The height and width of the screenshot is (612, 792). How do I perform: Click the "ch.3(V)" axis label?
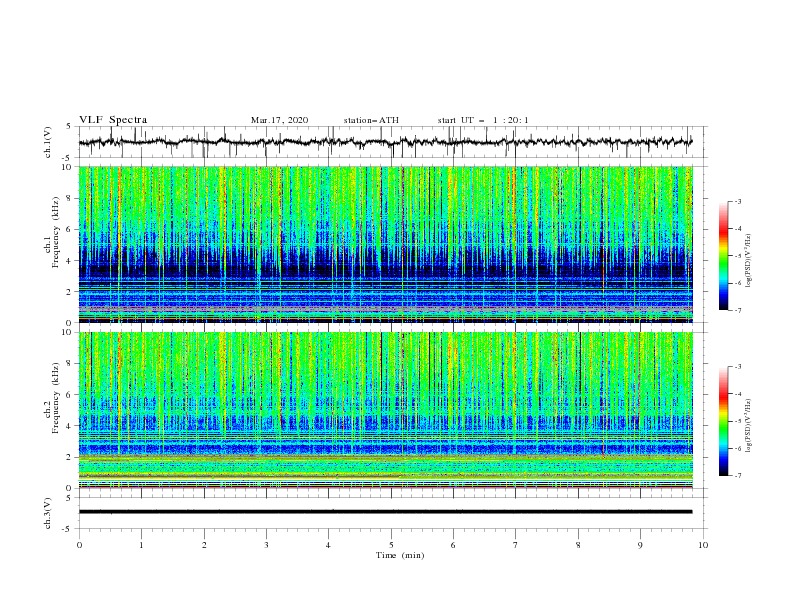[48, 513]
